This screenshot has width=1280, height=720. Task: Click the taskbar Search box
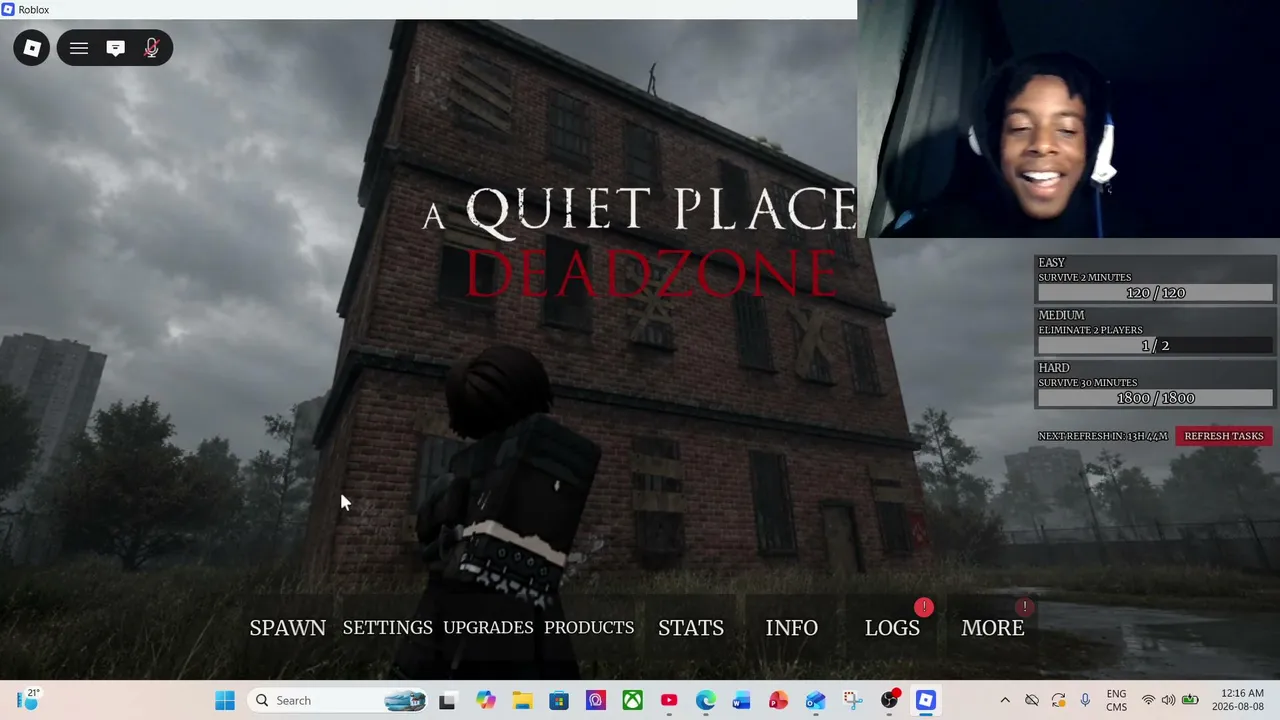click(x=339, y=700)
